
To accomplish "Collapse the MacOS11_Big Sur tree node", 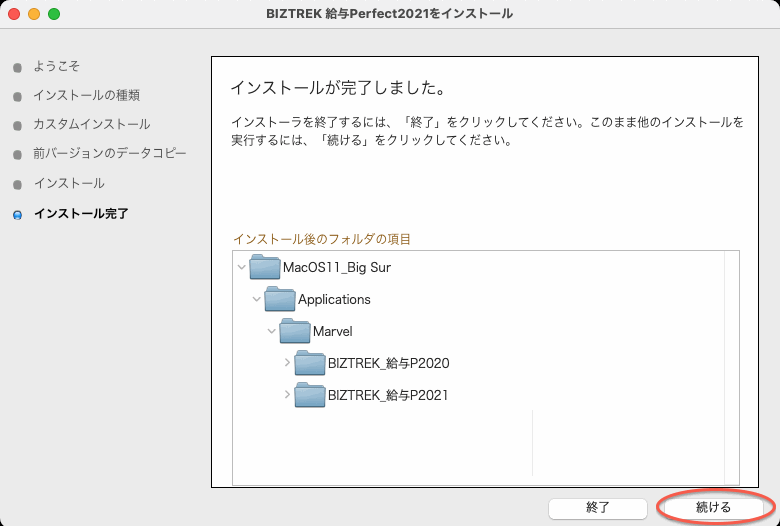I will [x=242, y=268].
